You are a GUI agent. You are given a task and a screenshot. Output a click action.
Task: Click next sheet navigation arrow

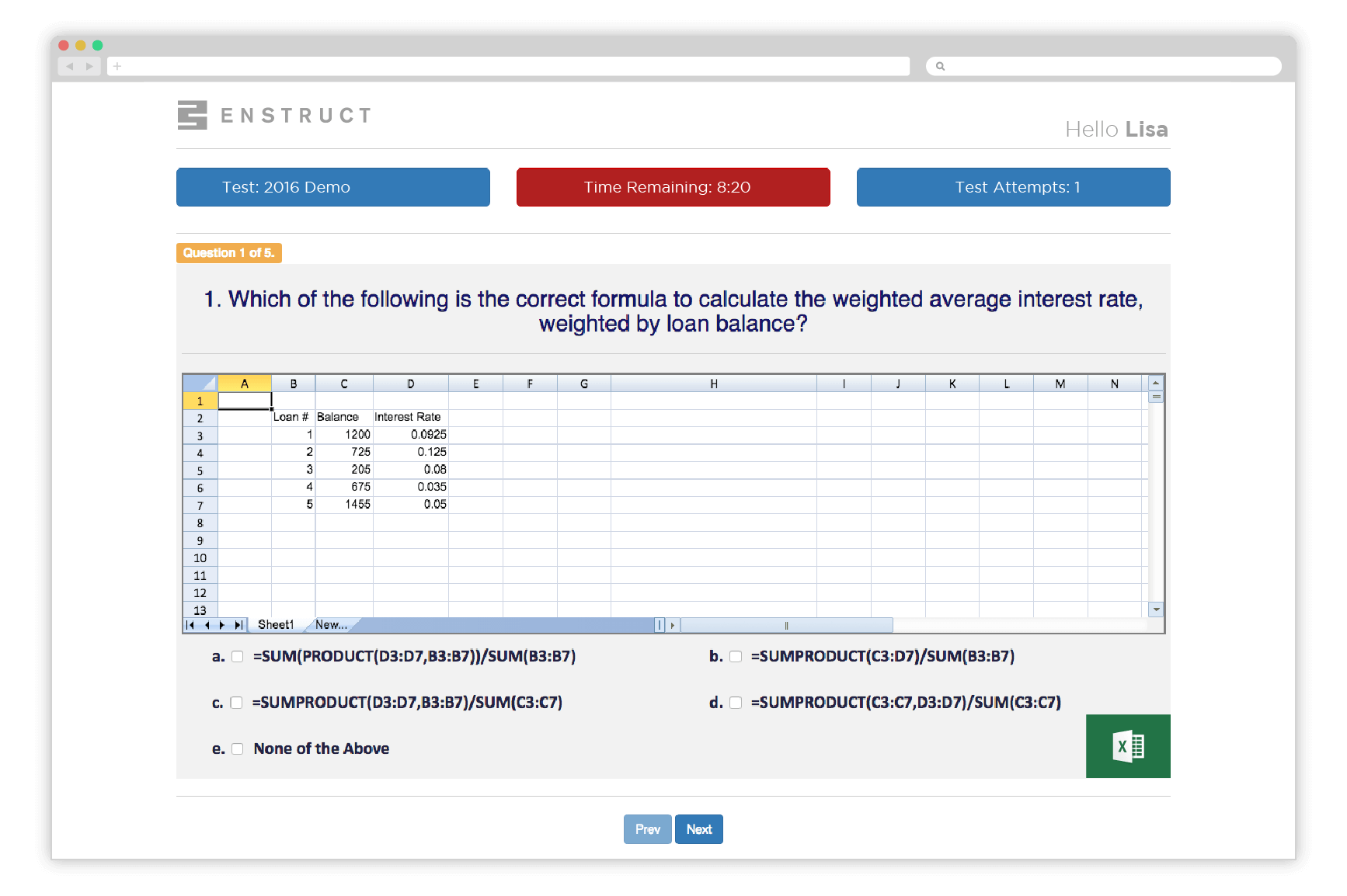[222, 625]
